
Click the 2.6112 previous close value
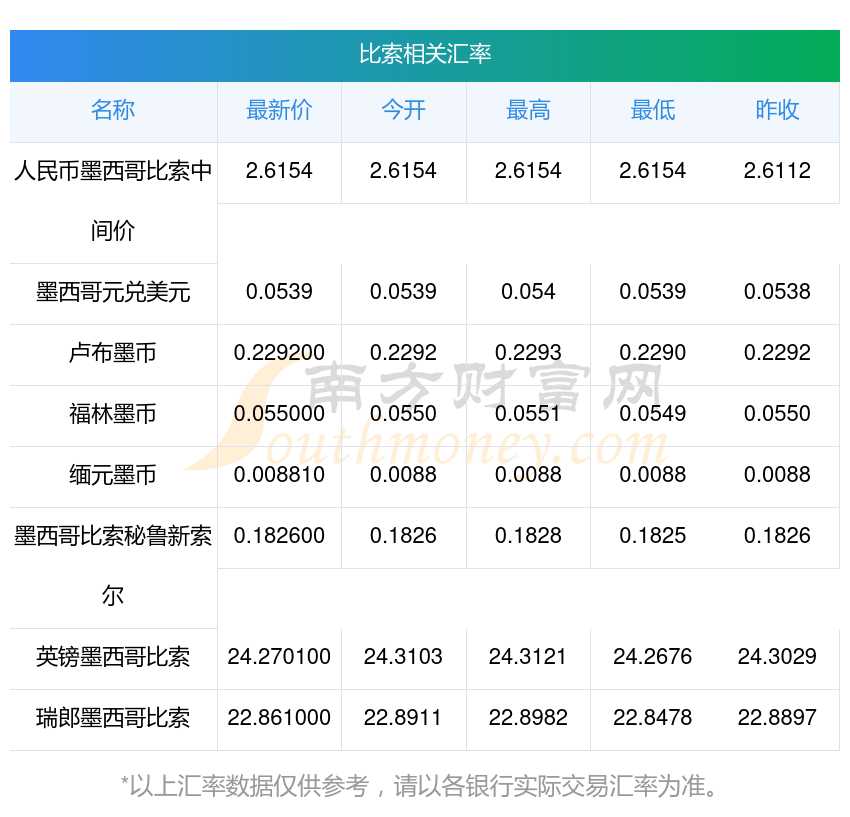pos(777,171)
